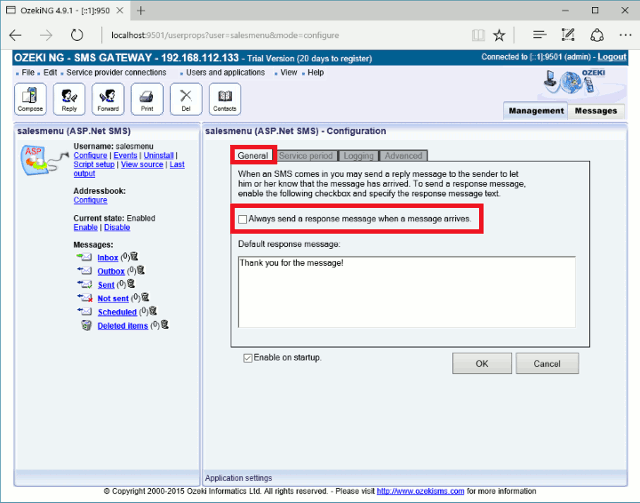Click the Reply toolbar icon
Image resolution: width=640 pixels, height=503 pixels.
(69, 99)
